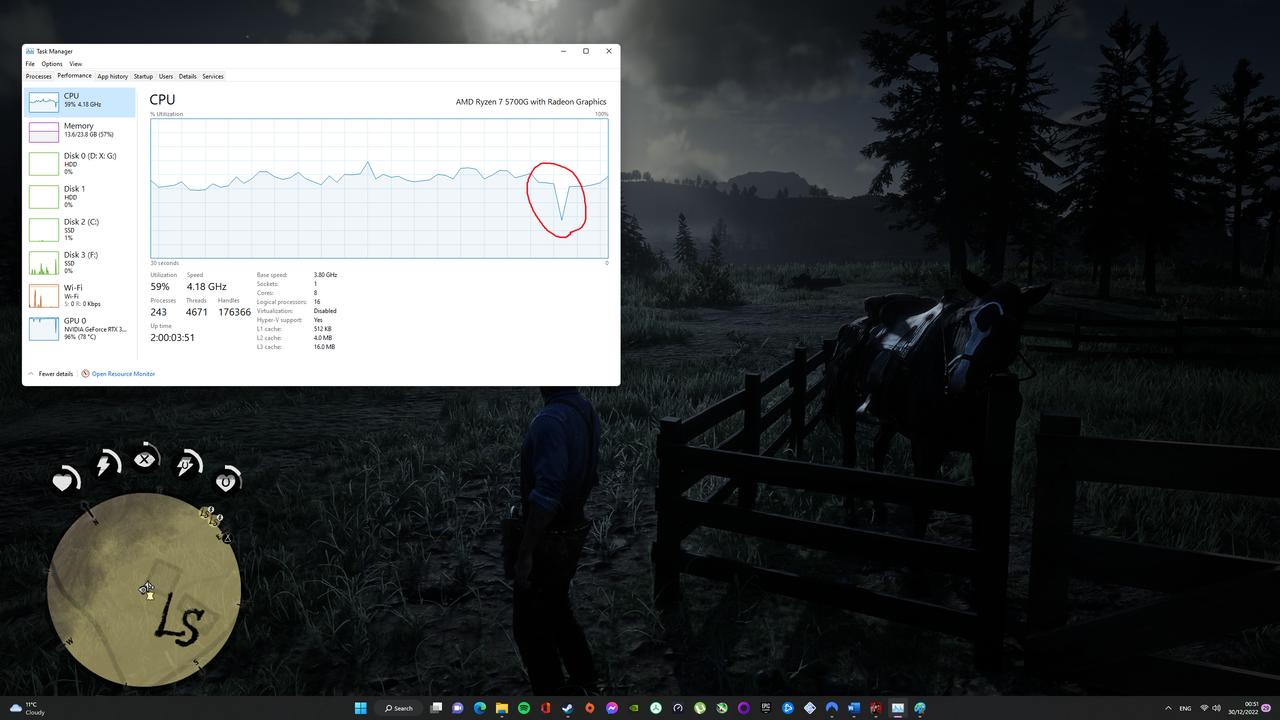1280x720 pixels.
Task: Go to the Startup tab
Action: (143, 76)
